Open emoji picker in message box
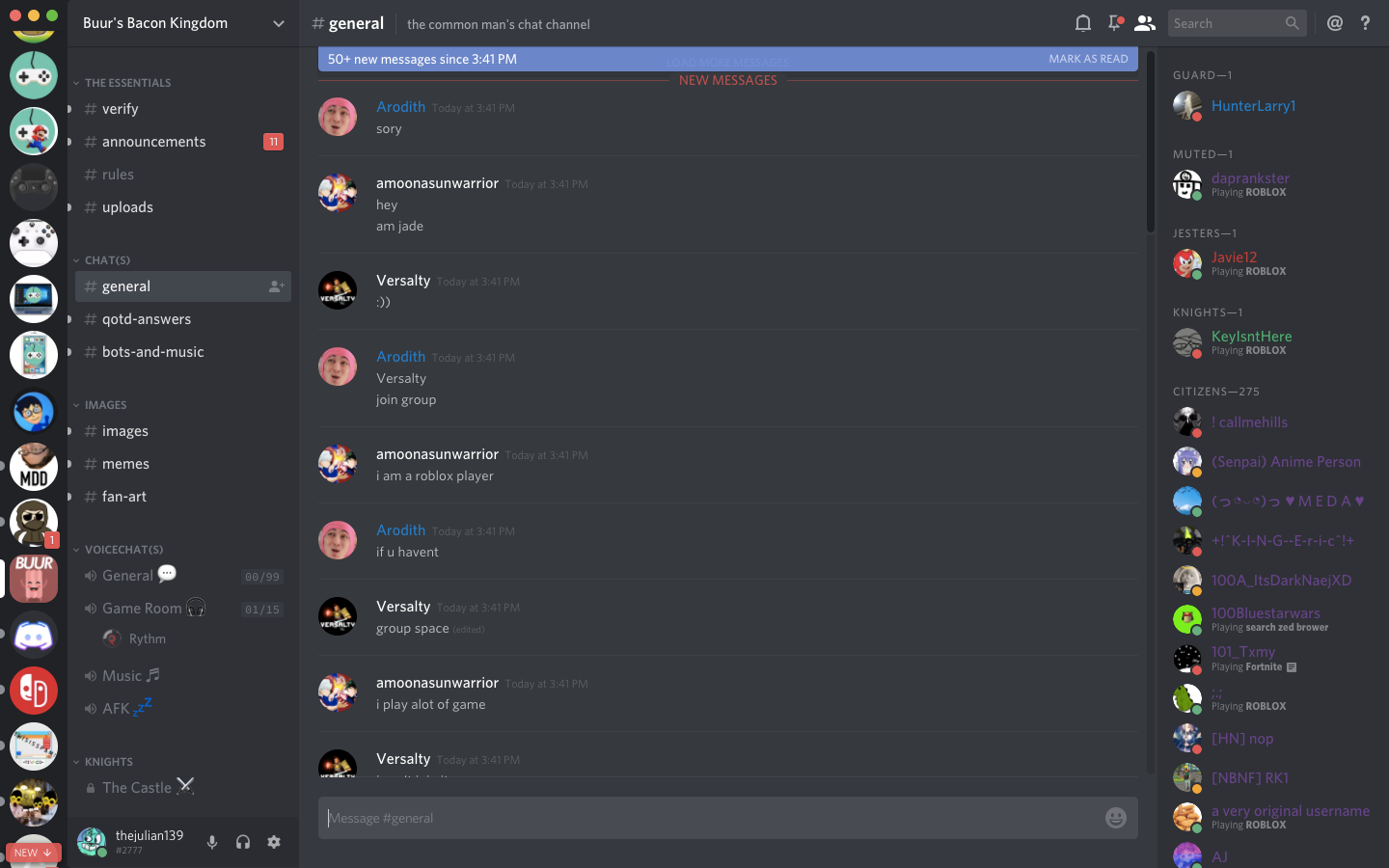This screenshot has height=868, width=1389. [1116, 818]
